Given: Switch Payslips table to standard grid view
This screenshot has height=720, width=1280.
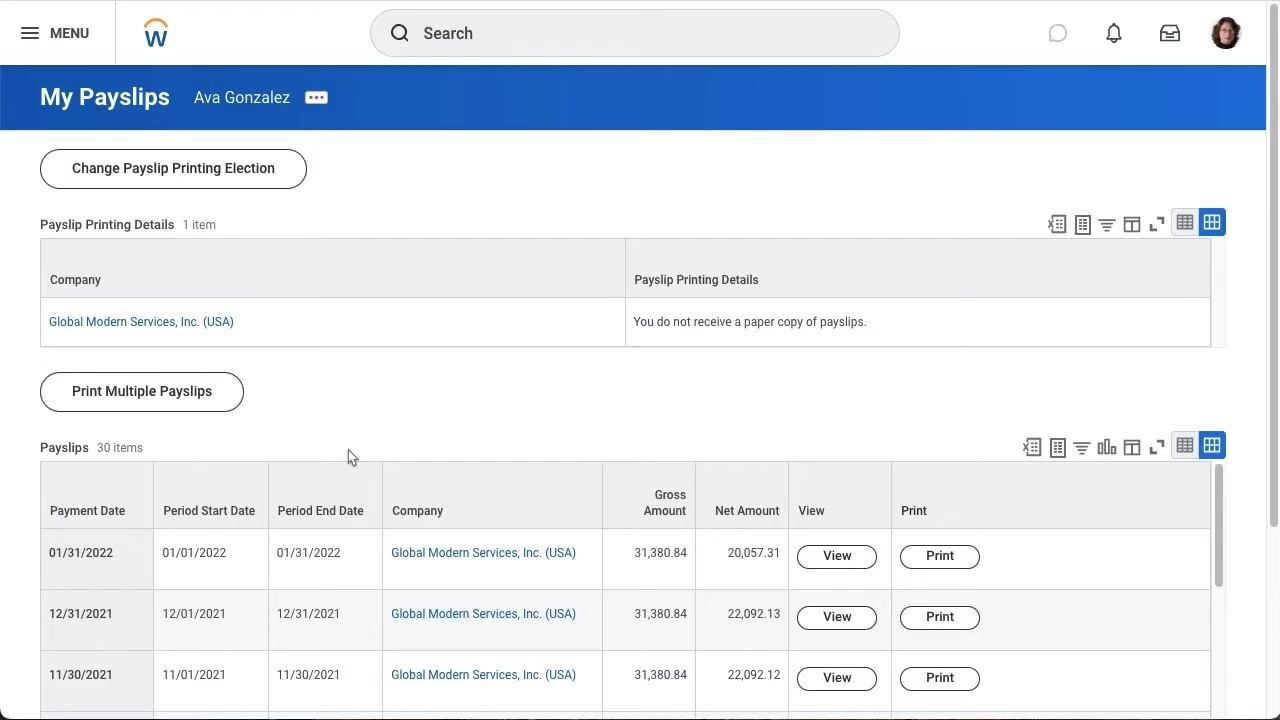Looking at the screenshot, I should coord(1212,445).
